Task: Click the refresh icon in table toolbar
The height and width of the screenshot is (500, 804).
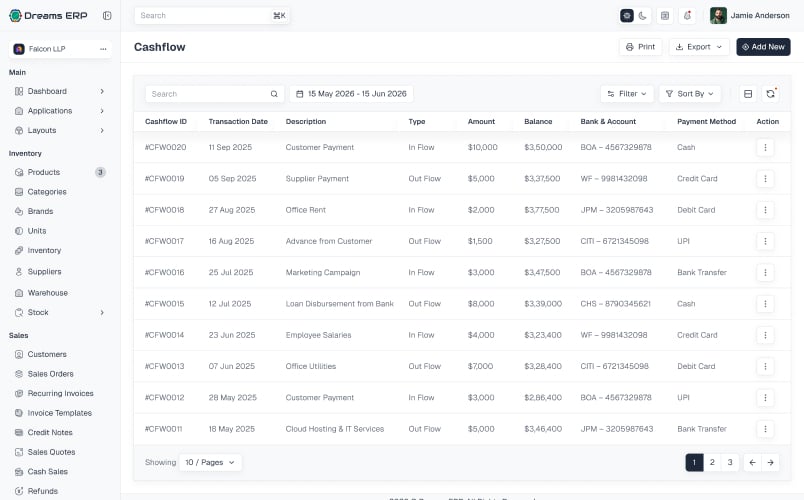Action: point(770,94)
